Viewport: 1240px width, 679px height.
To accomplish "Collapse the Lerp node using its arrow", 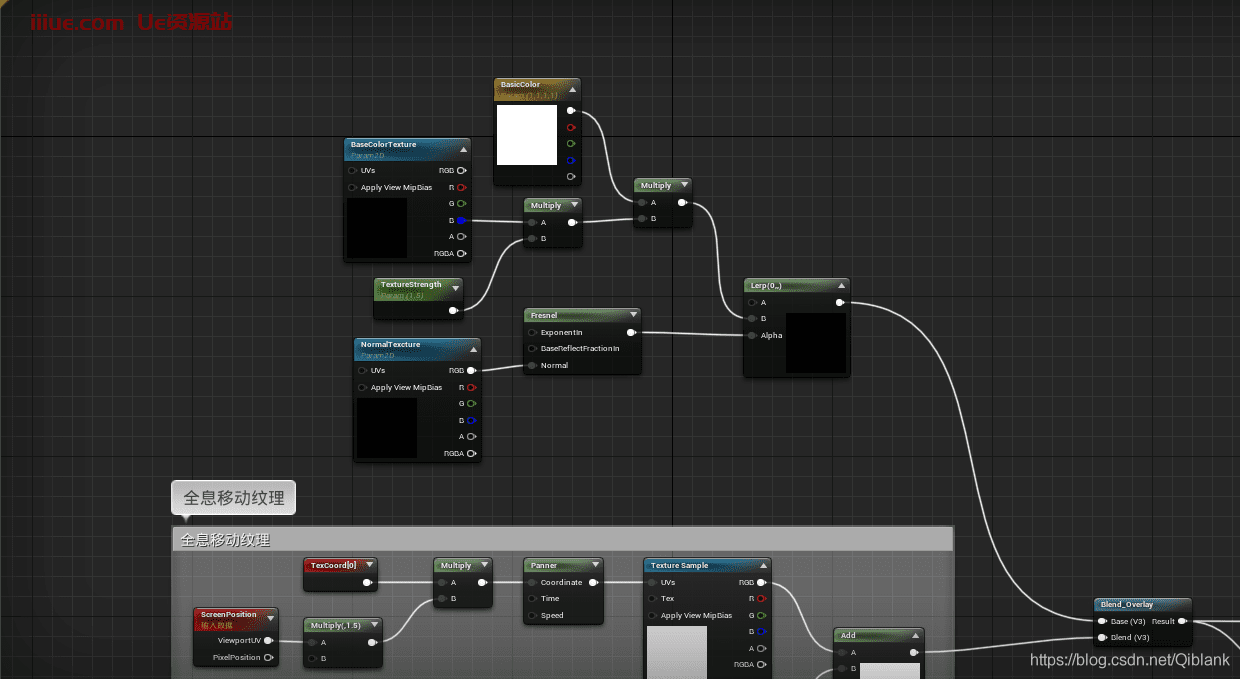I will [x=842, y=285].
